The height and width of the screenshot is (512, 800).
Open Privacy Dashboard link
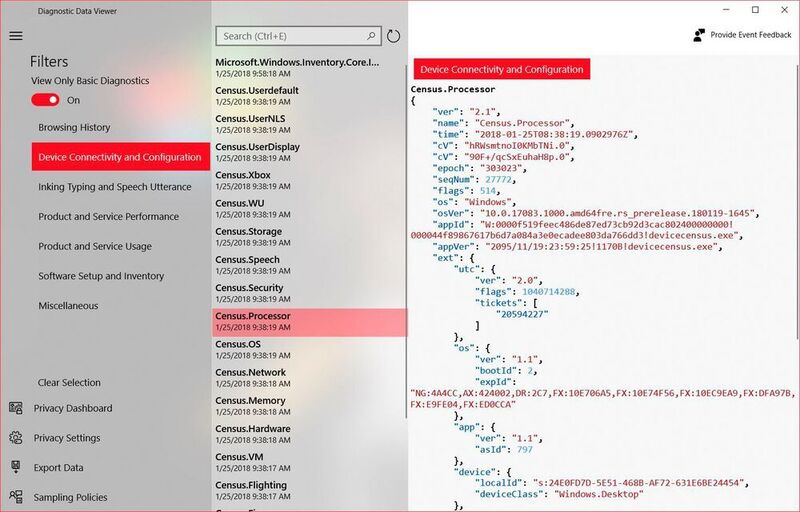[x=73, y=408]
